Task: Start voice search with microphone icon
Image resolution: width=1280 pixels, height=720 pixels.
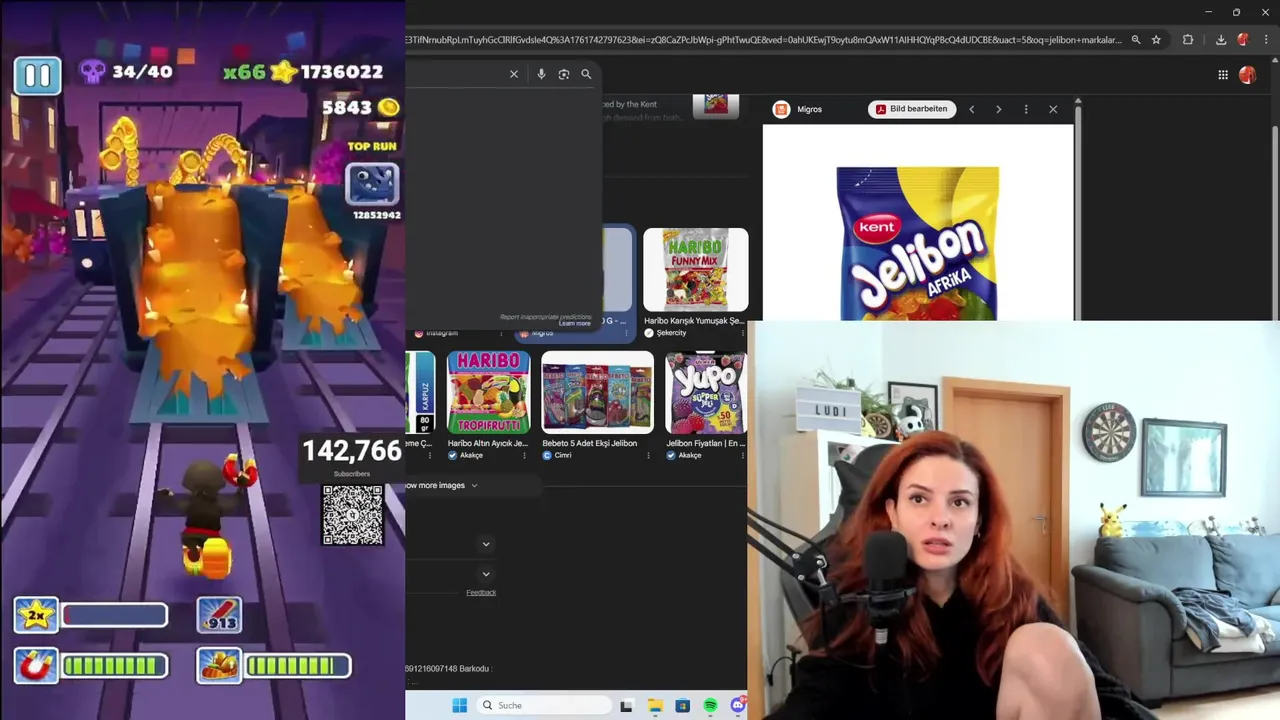Action: 541,74
